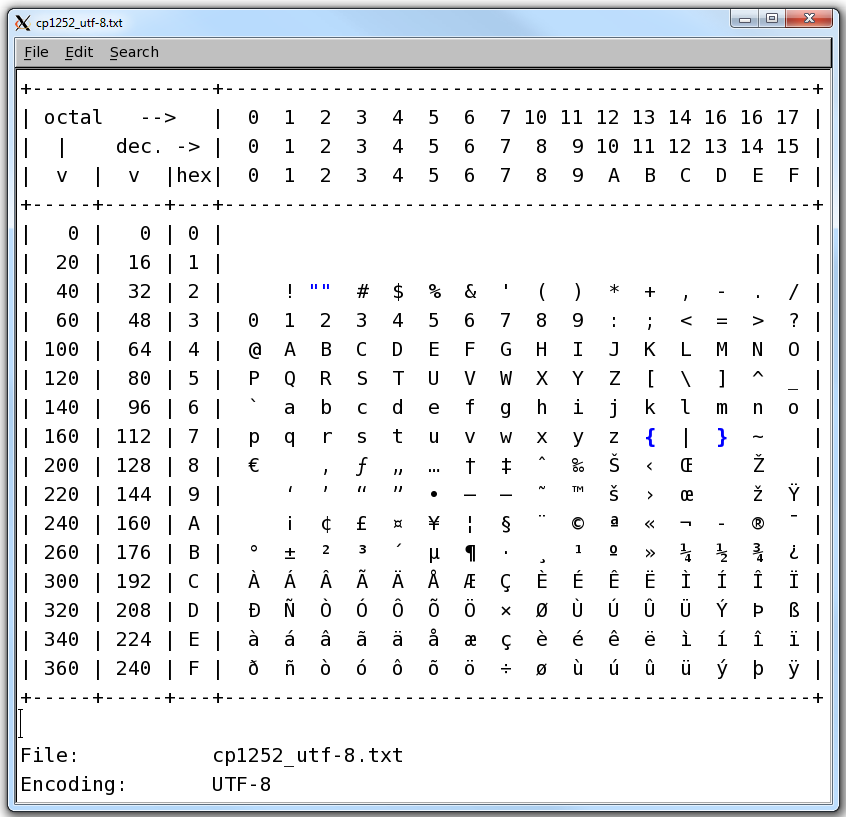Open the Search menu
The image size is (846, 817).
click(x=134, y=52)
